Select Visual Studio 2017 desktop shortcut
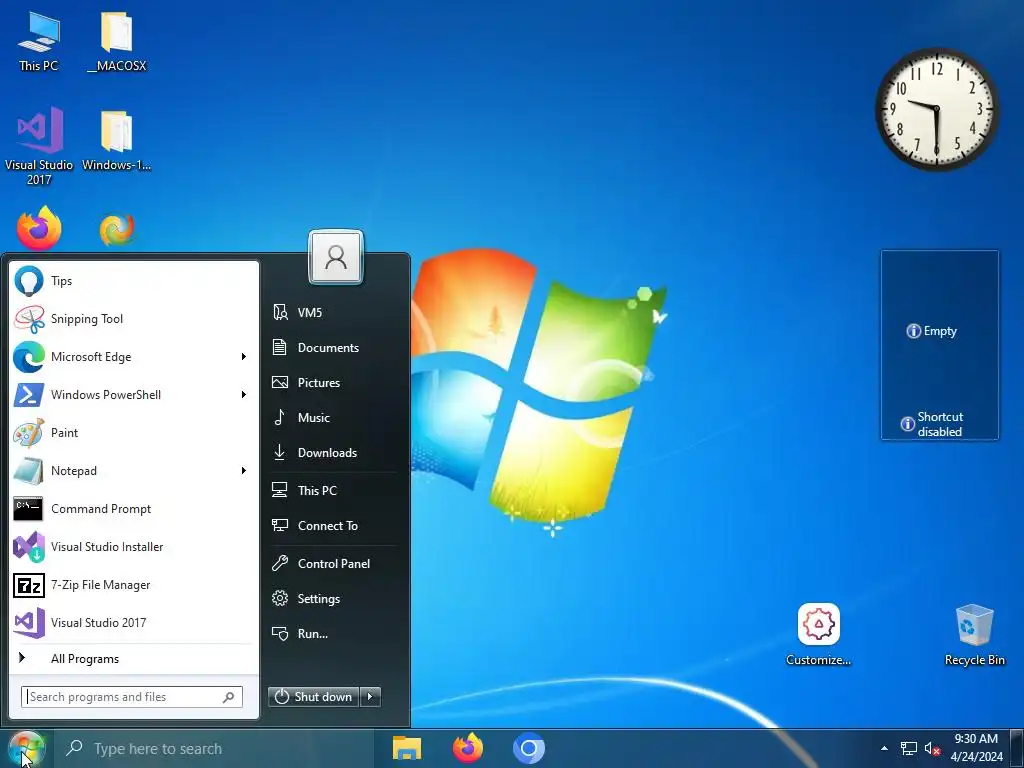The height and width of the screenshot is (768, 1024). [39, 146]
